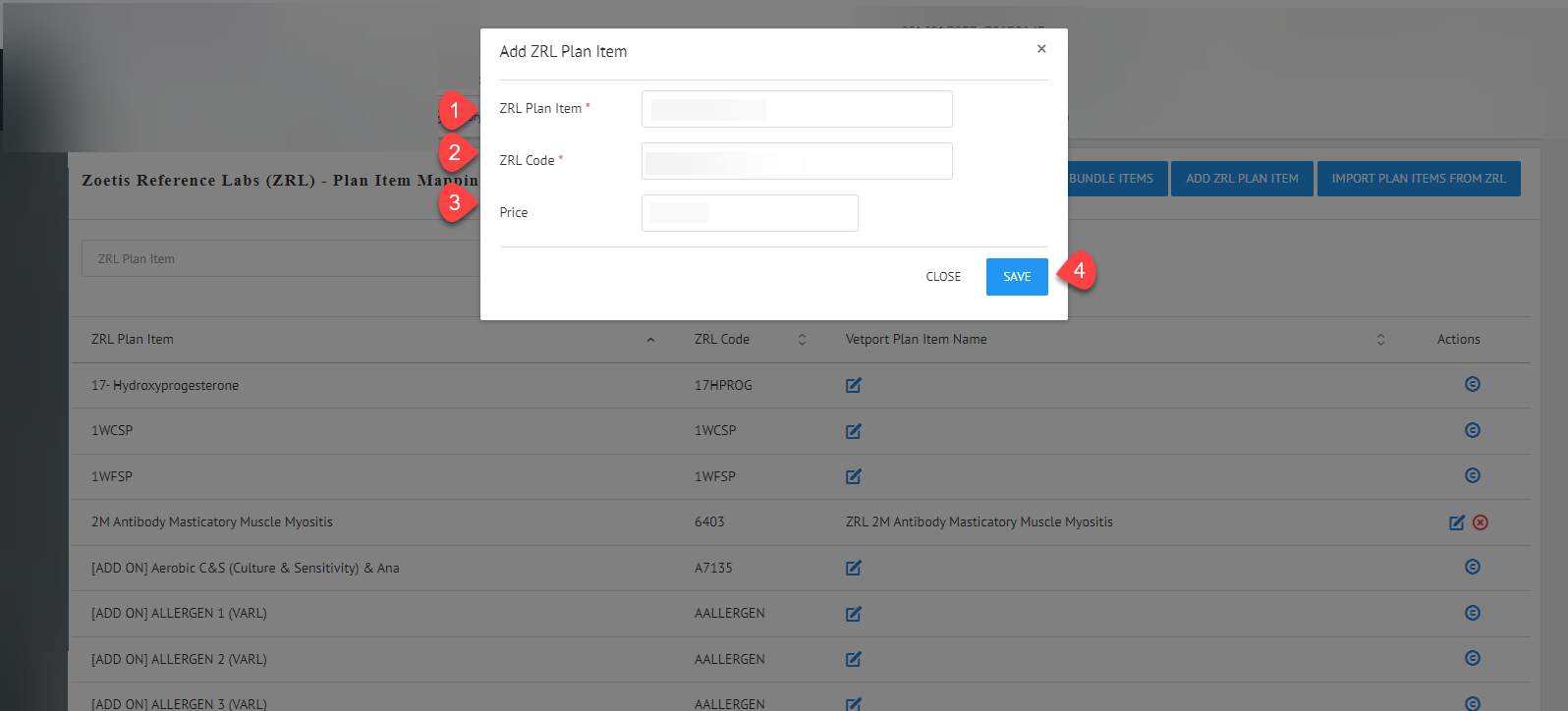The width and height of the screenshot is (1568, 711).
Task: Select '[ADD ON] Aerobic C&S (Culture & Sensitivity) & Ana' row
Action: coord(246,569)
